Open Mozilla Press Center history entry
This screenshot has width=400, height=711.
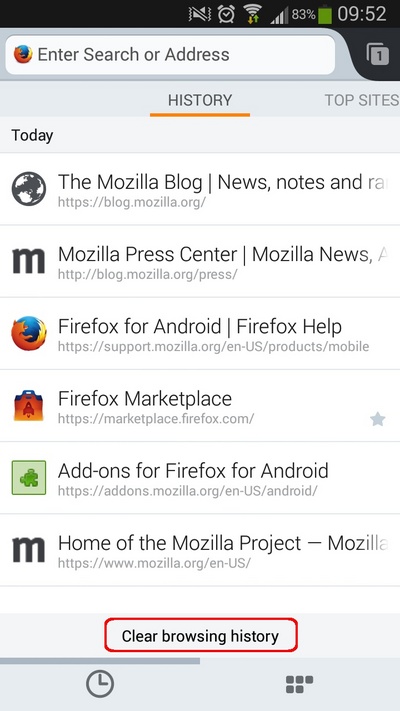pos(200,261)
